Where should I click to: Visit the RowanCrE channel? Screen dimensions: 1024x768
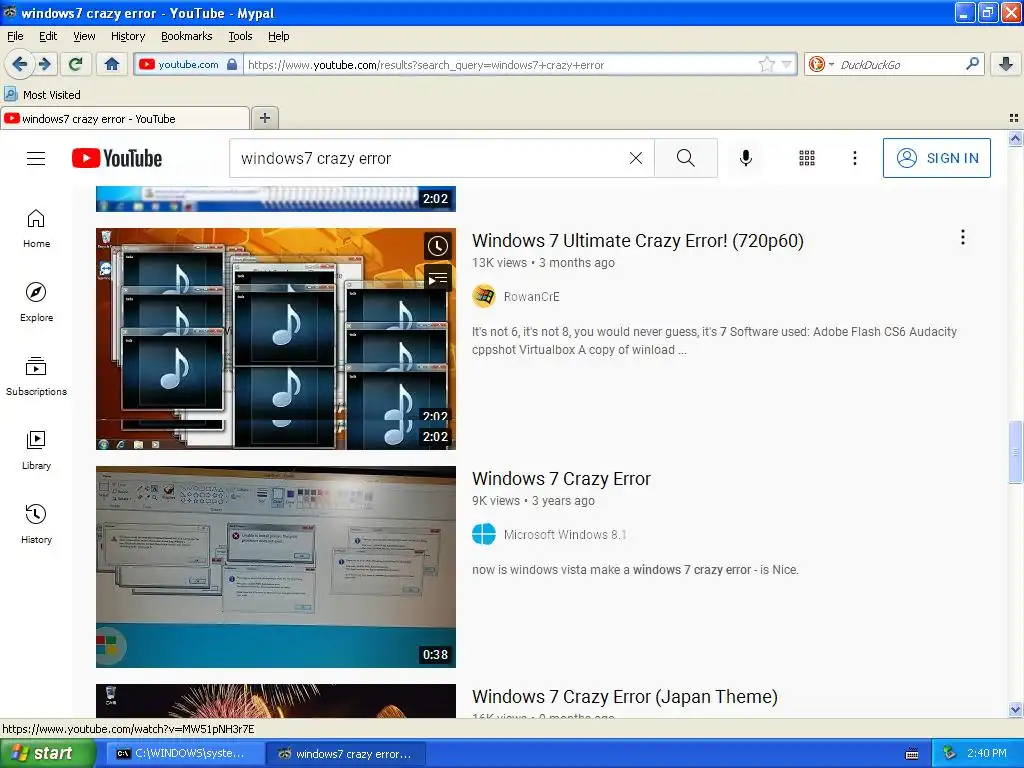click(532, 296)
